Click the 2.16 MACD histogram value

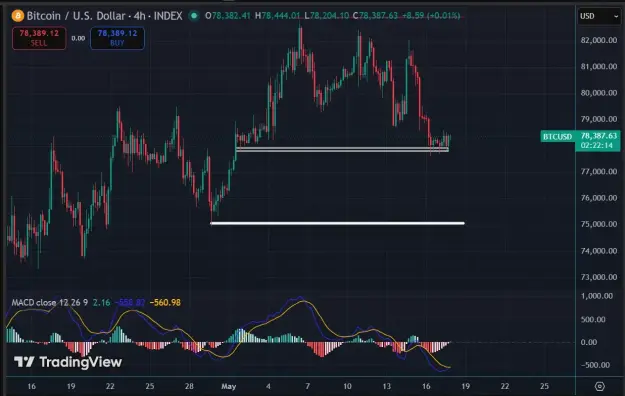click(101, 302)
